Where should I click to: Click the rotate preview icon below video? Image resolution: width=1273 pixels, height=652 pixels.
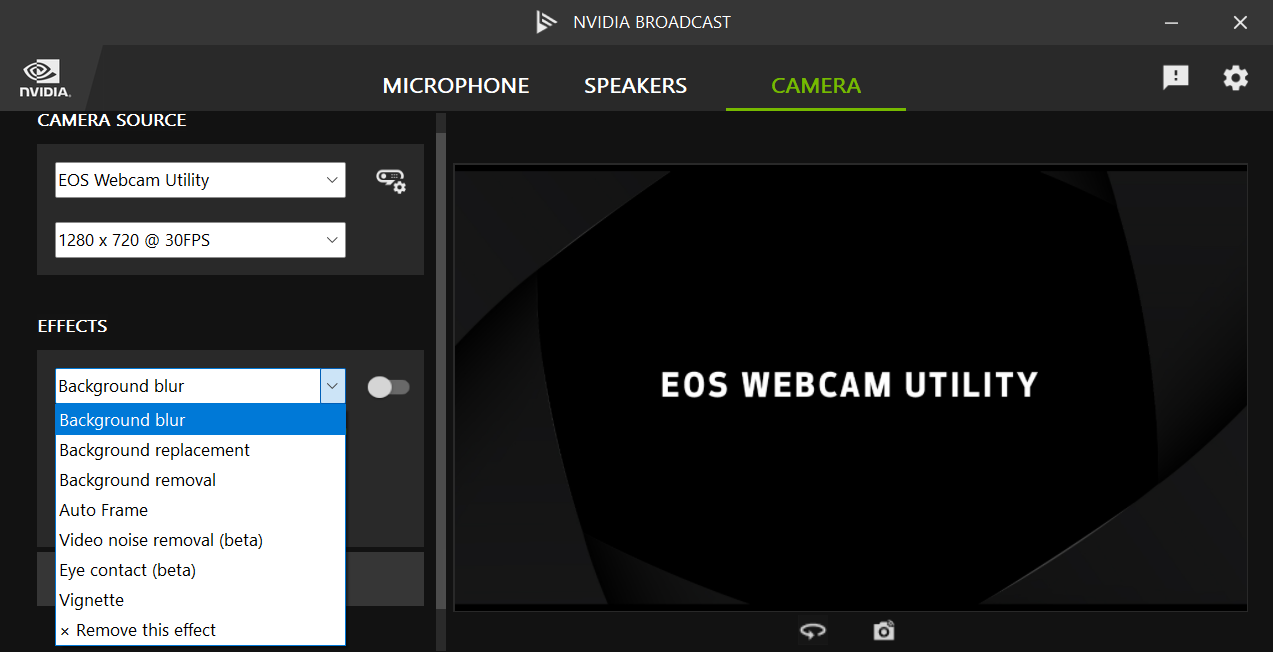click(813, 631)
